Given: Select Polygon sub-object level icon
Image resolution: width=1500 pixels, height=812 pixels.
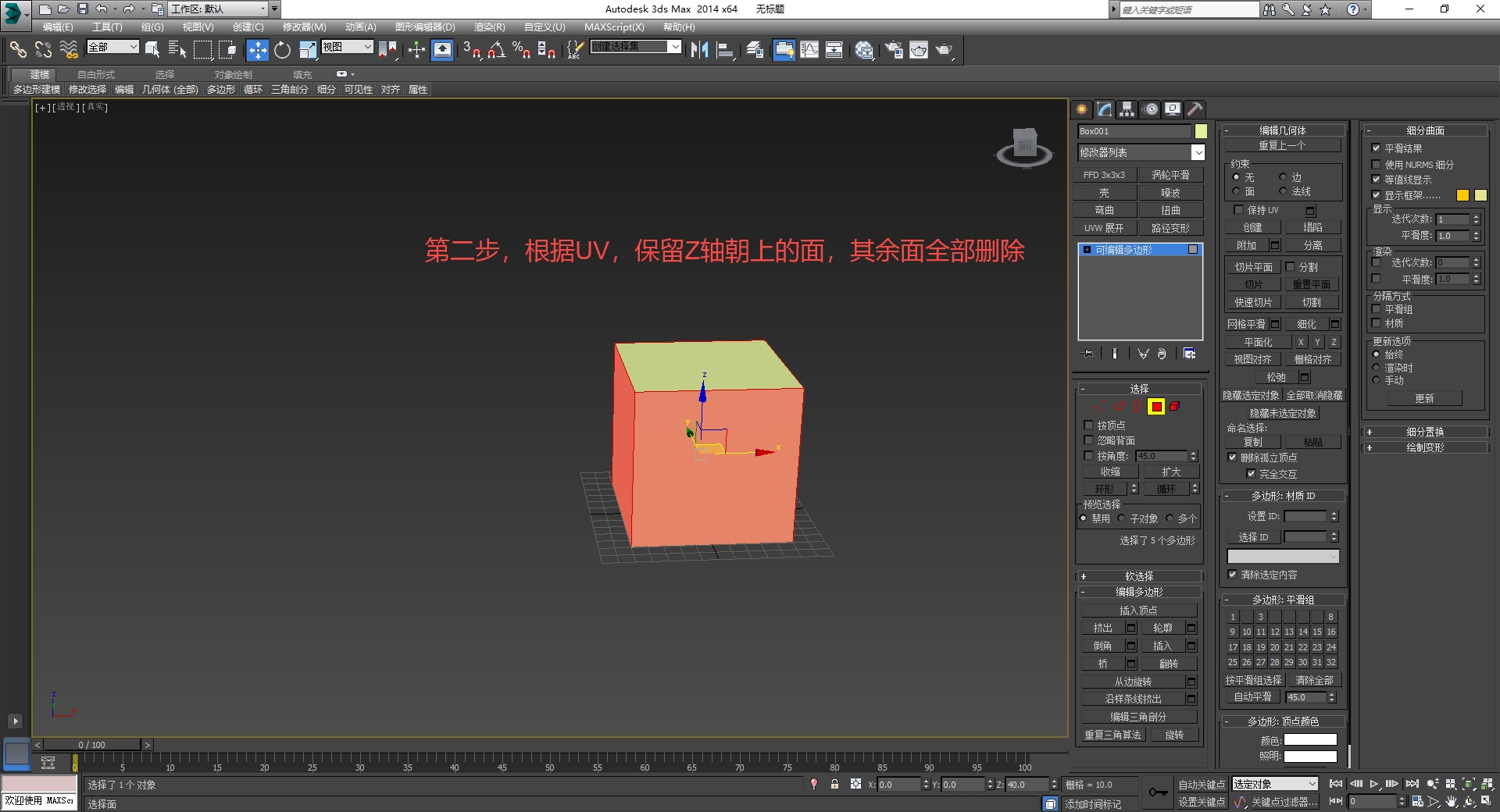Looking at the screenshot, I should click(x=1156, y=406).
